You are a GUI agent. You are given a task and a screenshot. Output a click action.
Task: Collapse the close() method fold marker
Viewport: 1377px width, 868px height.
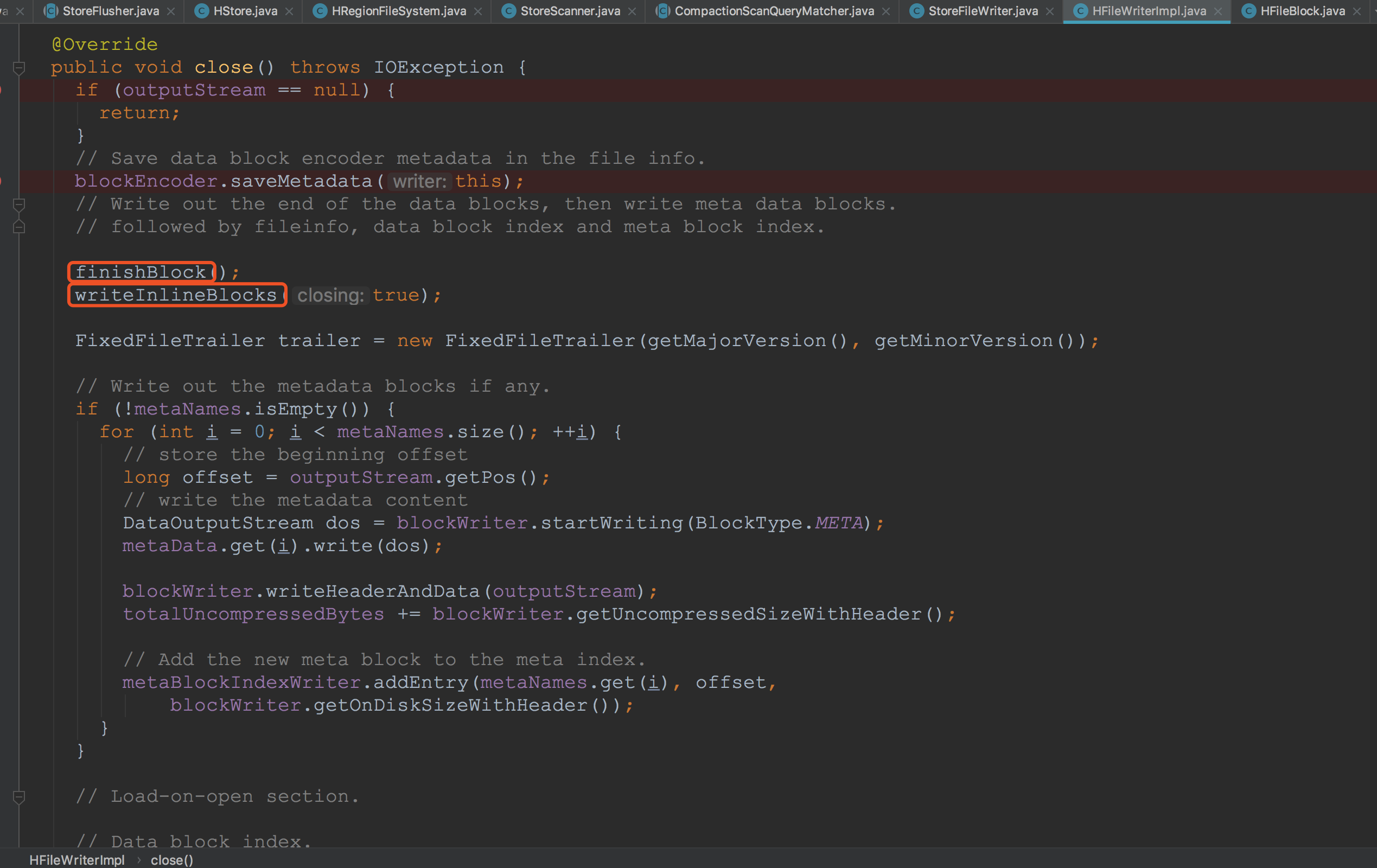[x=19, y=68]
